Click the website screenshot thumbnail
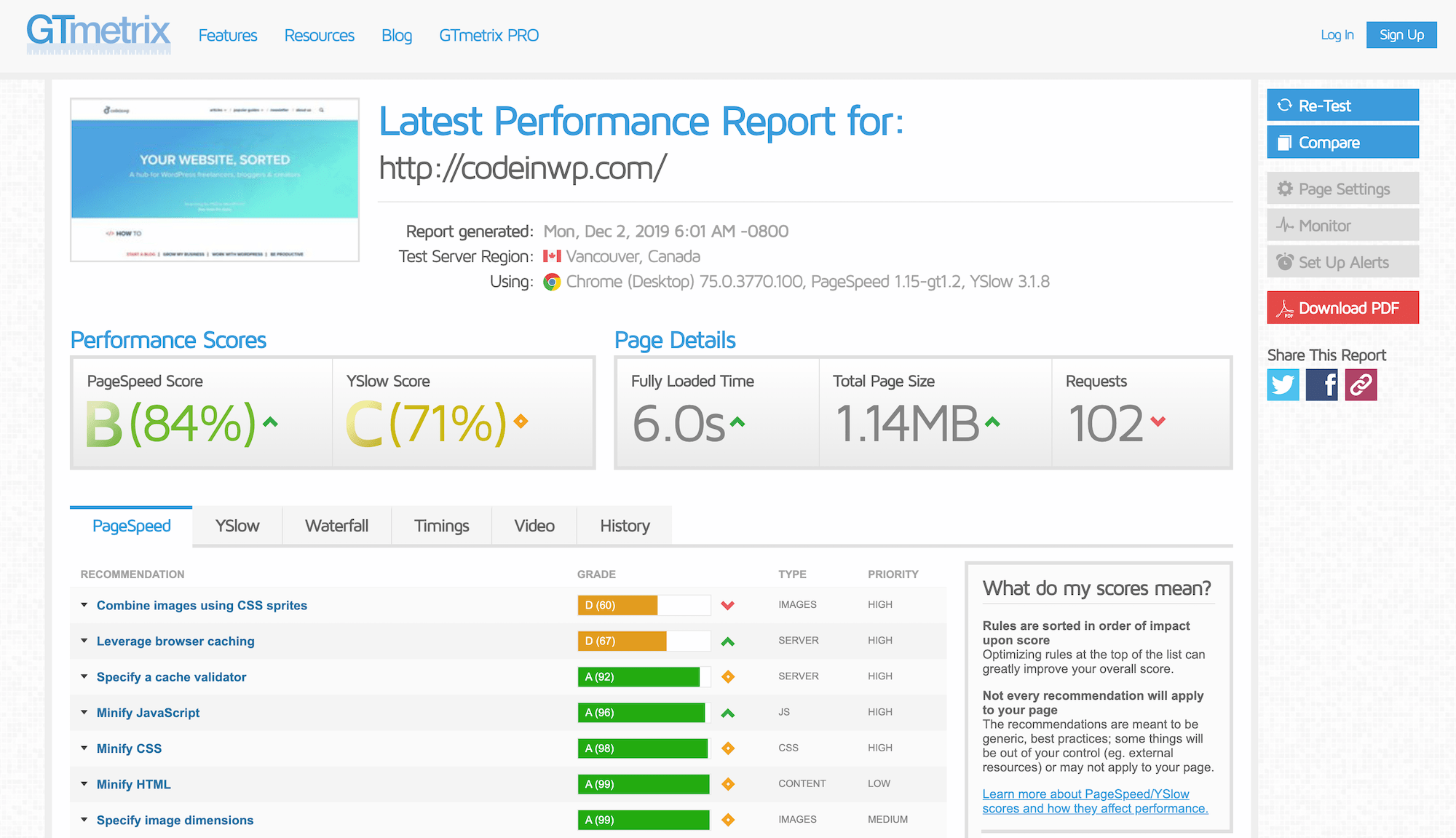This screenshot has height=838, width=1456. (x=215, y=180)
